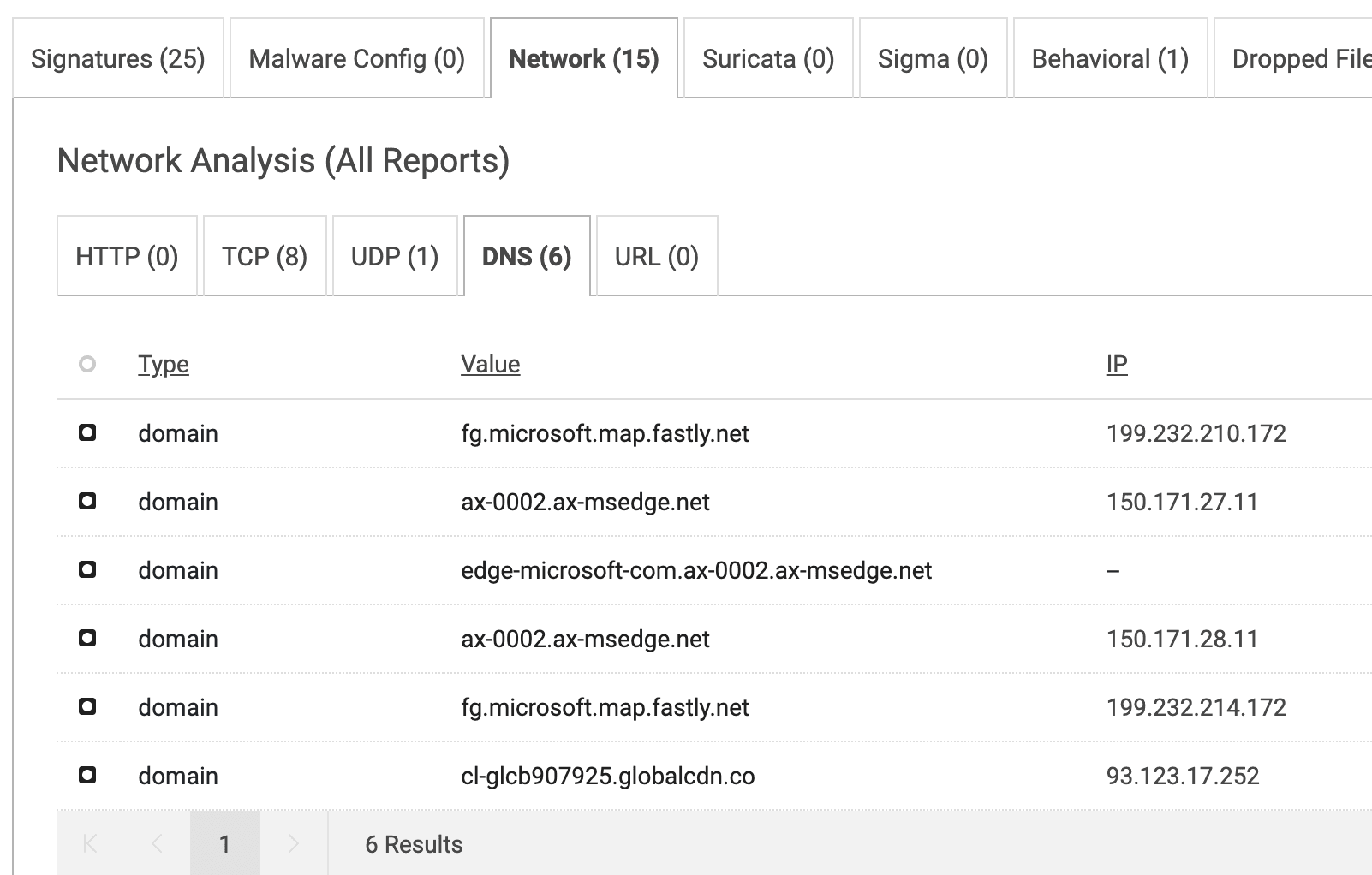The width and height of the screenshot is (1372, 875).
Task: Open the Suricata tab
Action: (767, 58)
